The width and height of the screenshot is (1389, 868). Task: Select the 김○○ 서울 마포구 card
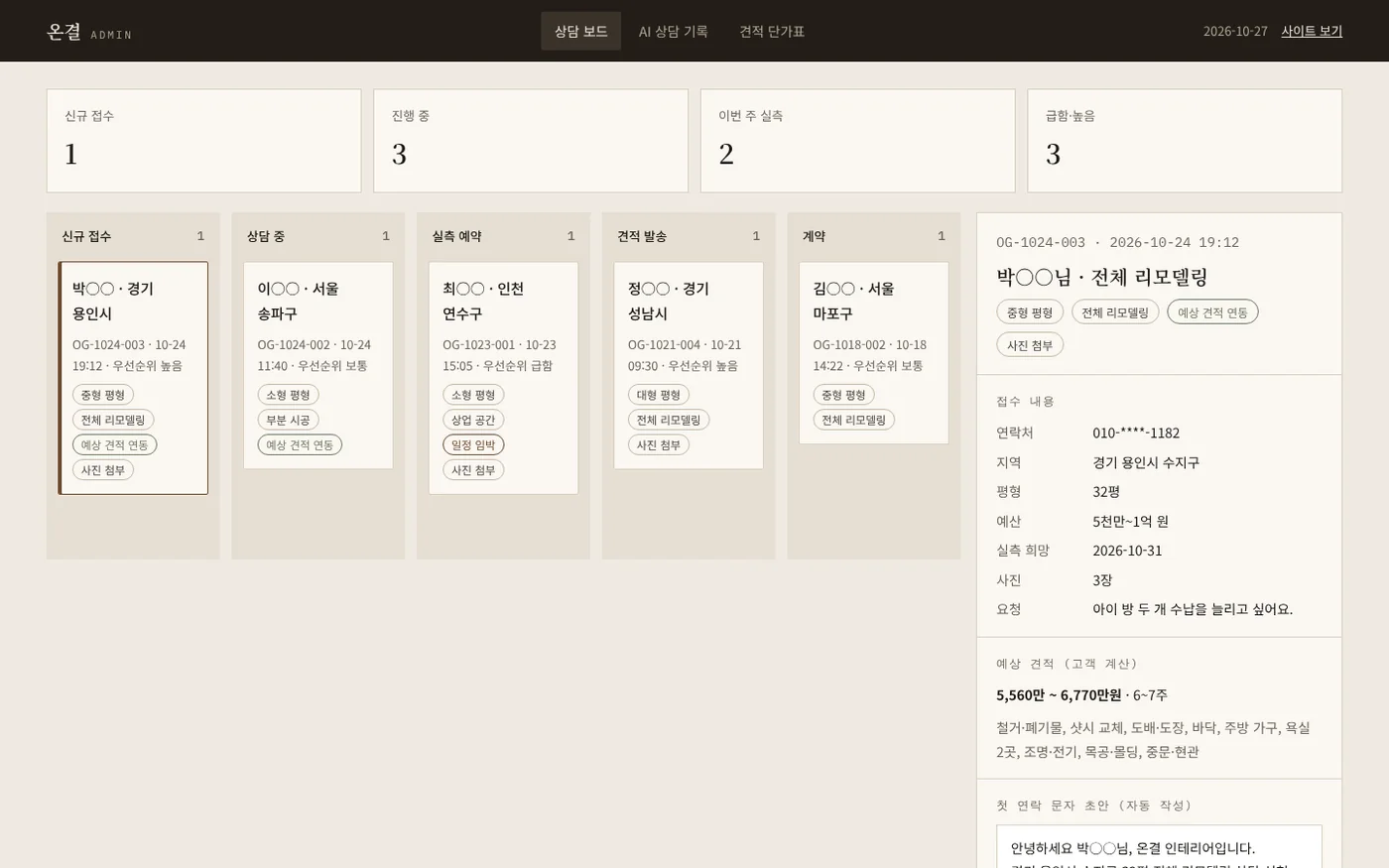[x=874, y=353]
